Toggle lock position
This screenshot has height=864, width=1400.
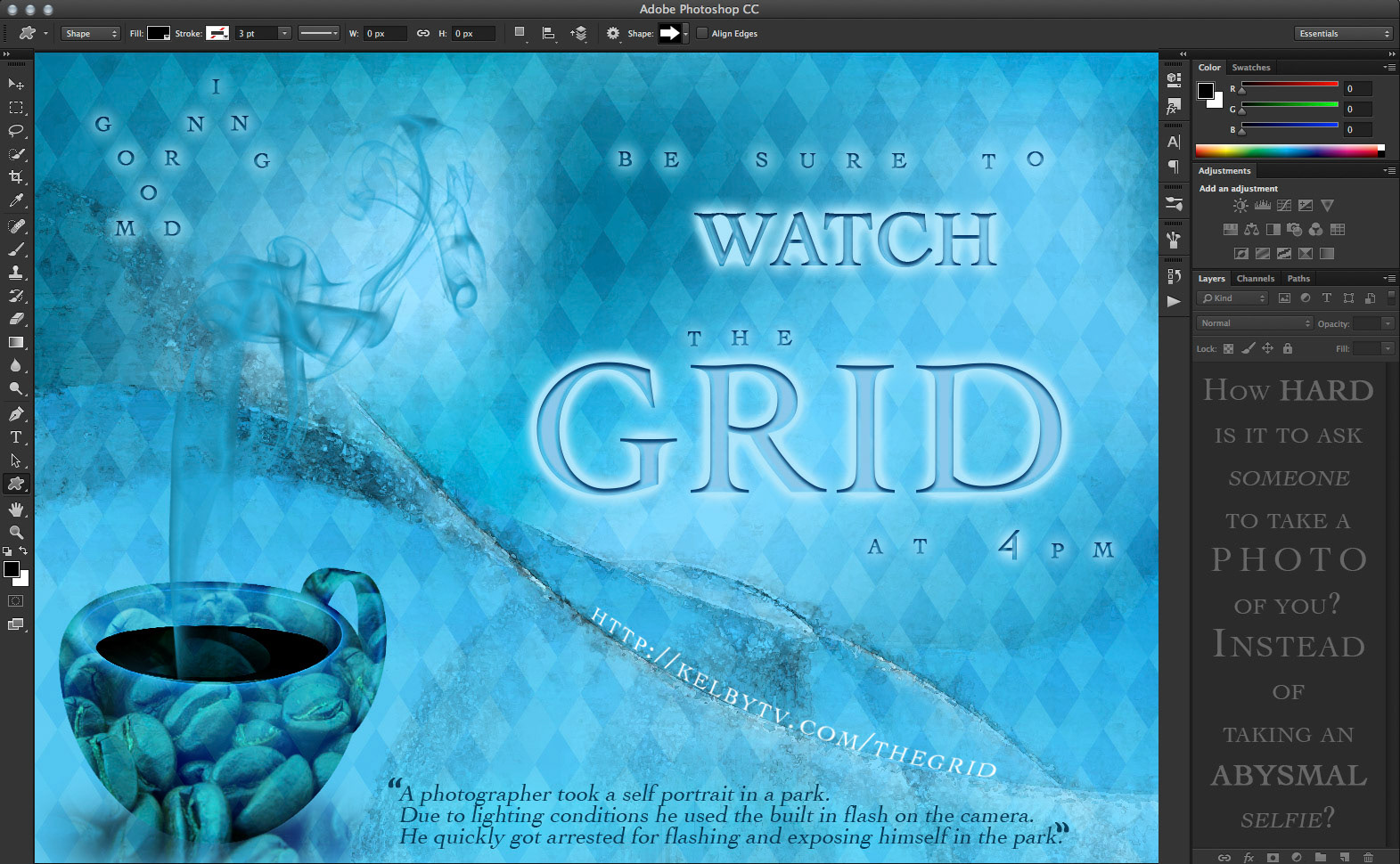click(x=1267, y=348)
